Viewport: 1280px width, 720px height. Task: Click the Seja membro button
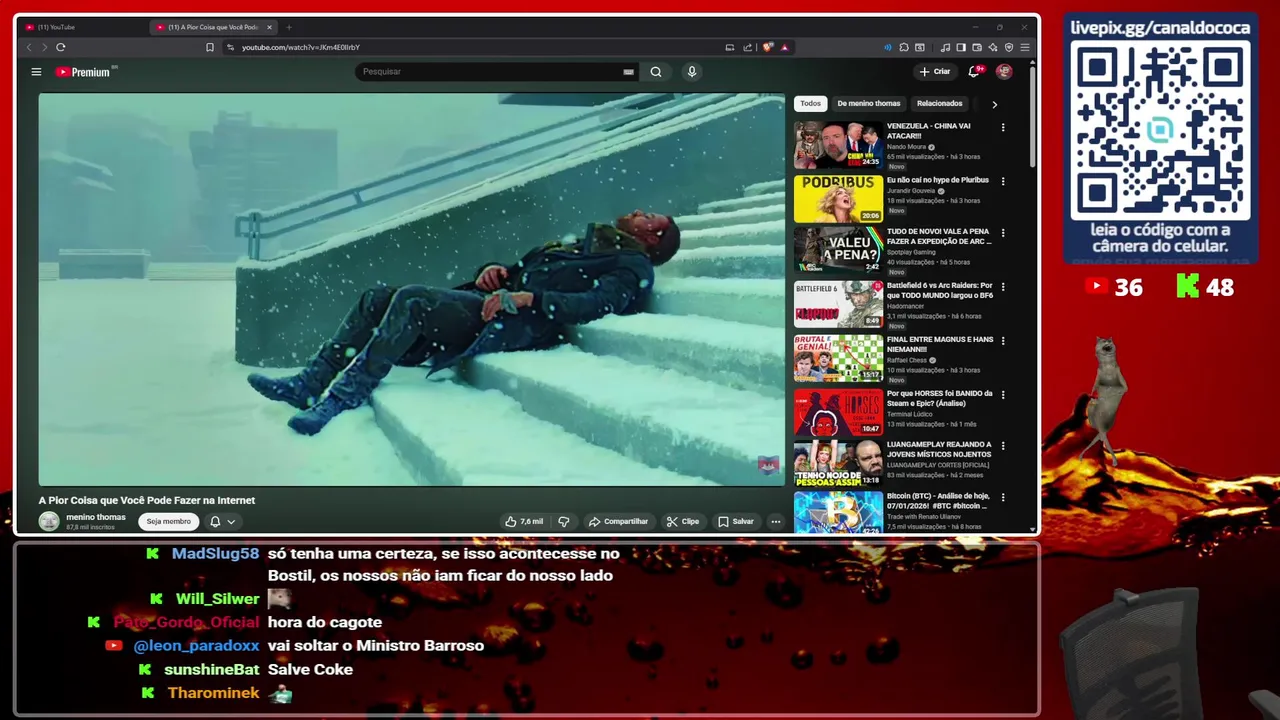tap(168, 521)
